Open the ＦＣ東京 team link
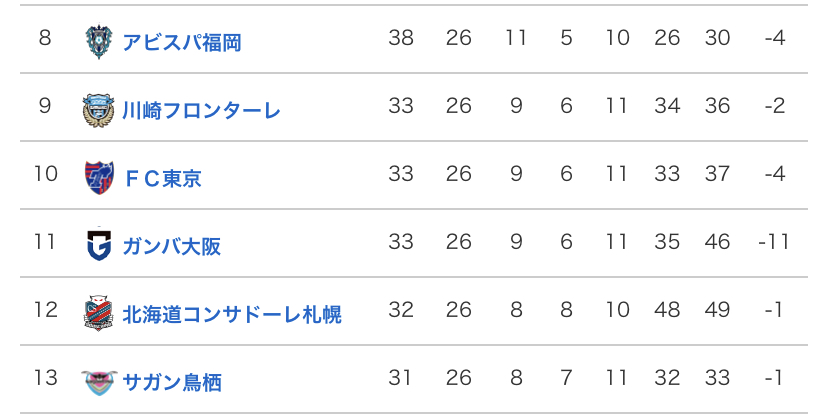 (163, 178)
